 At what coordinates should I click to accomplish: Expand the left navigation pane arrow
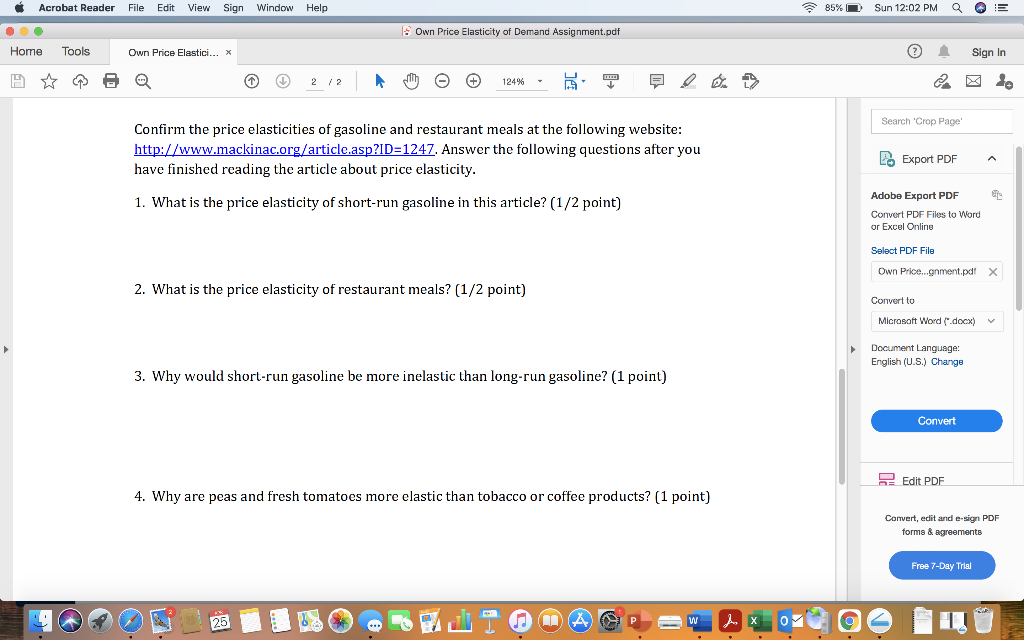pos(6,350)
